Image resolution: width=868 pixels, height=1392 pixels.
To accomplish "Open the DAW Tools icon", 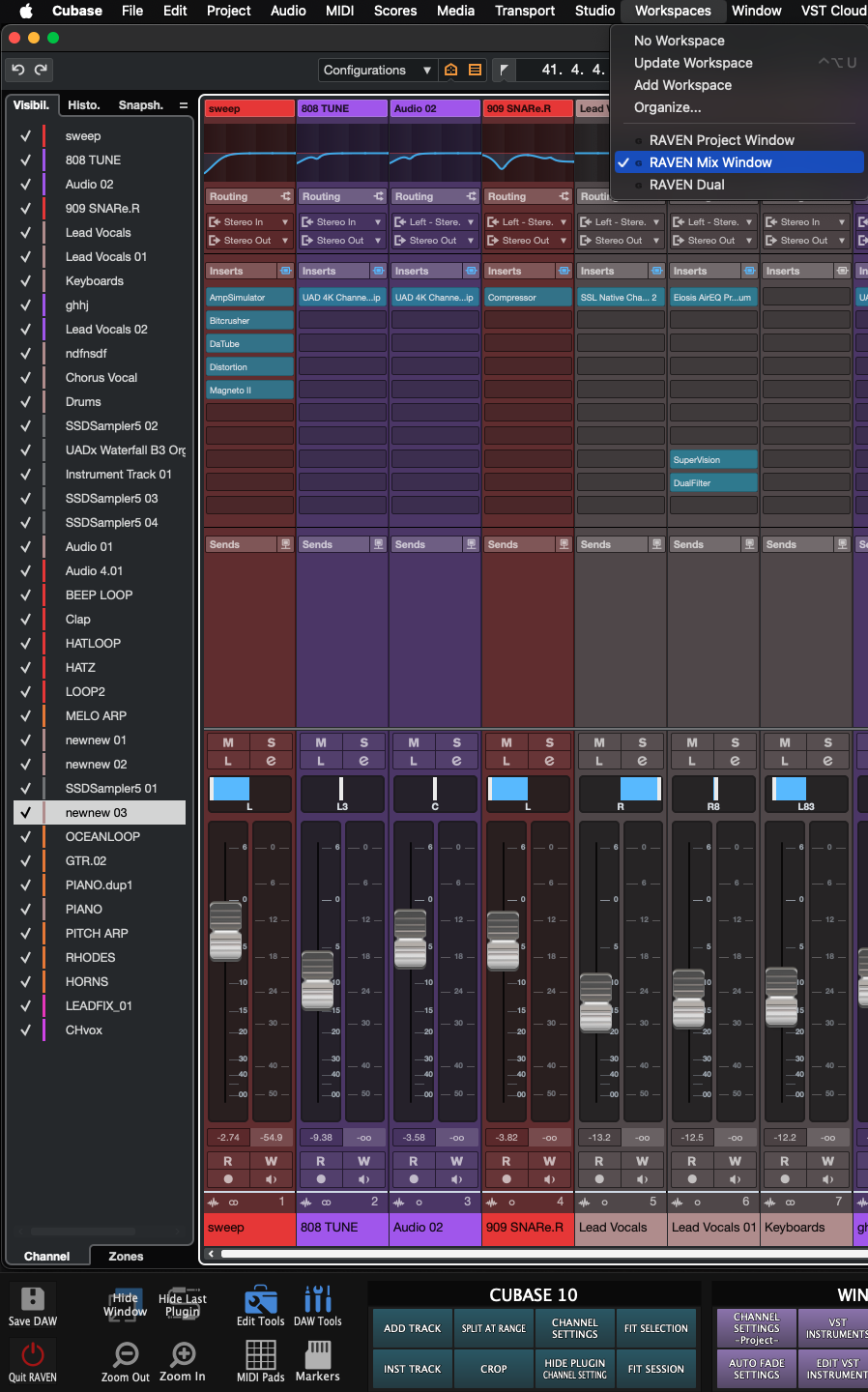I will (318, 1298).
